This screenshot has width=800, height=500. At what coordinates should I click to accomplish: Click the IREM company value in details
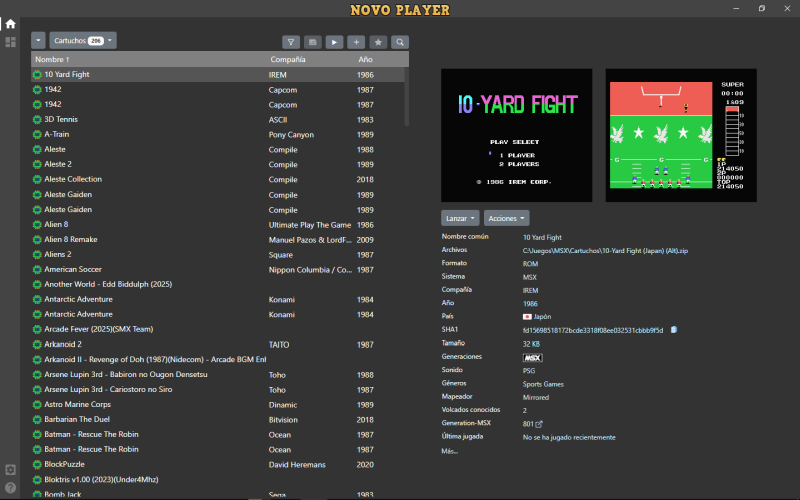pos(530,290)
